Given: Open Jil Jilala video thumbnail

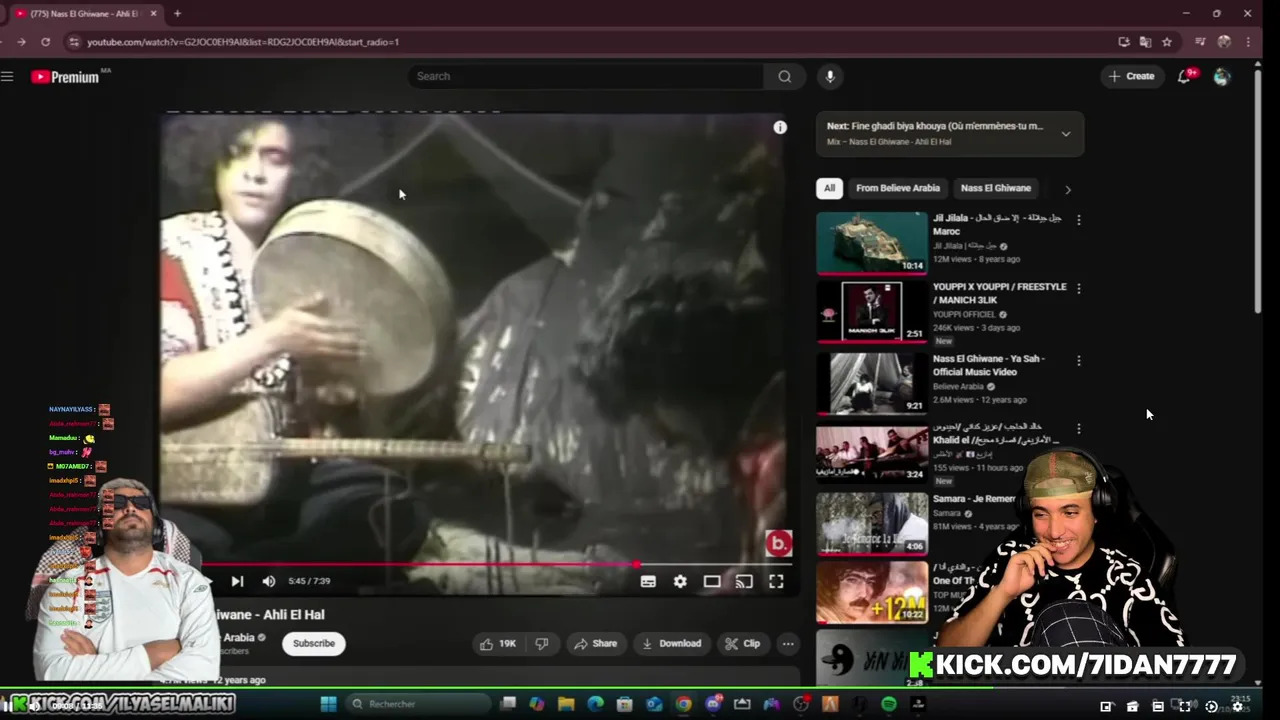Looking at the screenshot, I should pyautogui.click(x=872, y=242).
